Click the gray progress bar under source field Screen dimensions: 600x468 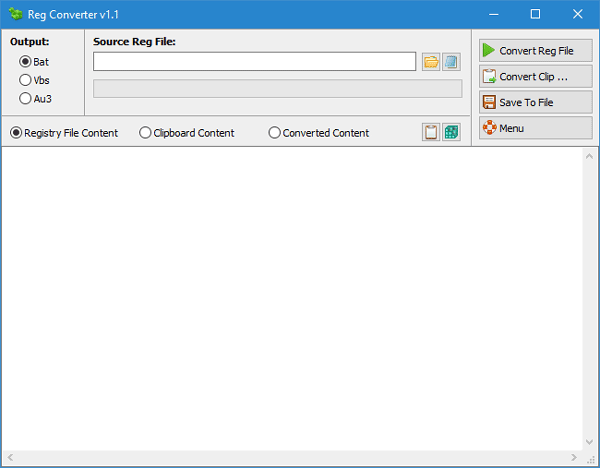pyautogui.click(x=277, y=88)
